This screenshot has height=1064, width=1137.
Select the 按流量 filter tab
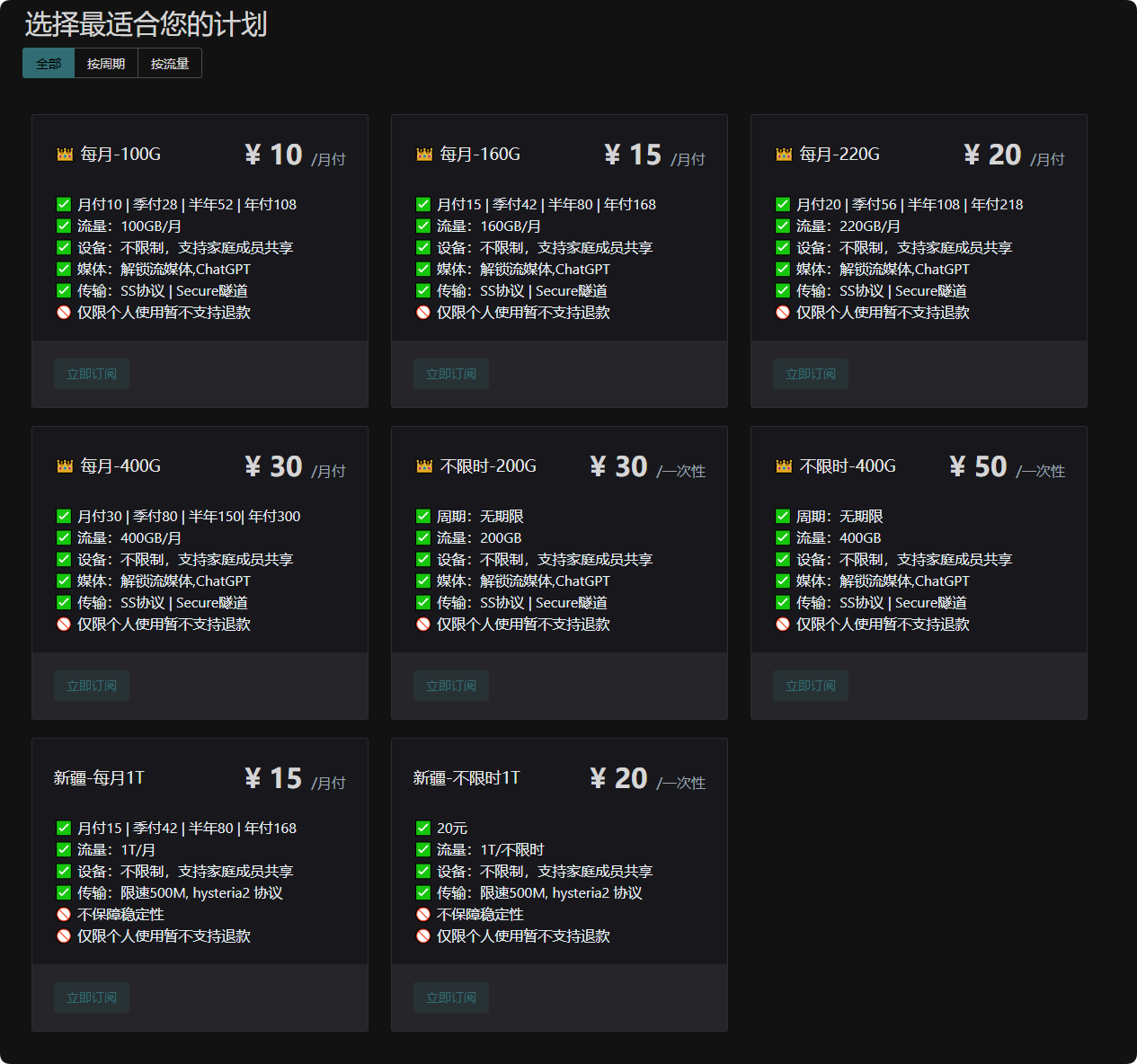(170, 64)
